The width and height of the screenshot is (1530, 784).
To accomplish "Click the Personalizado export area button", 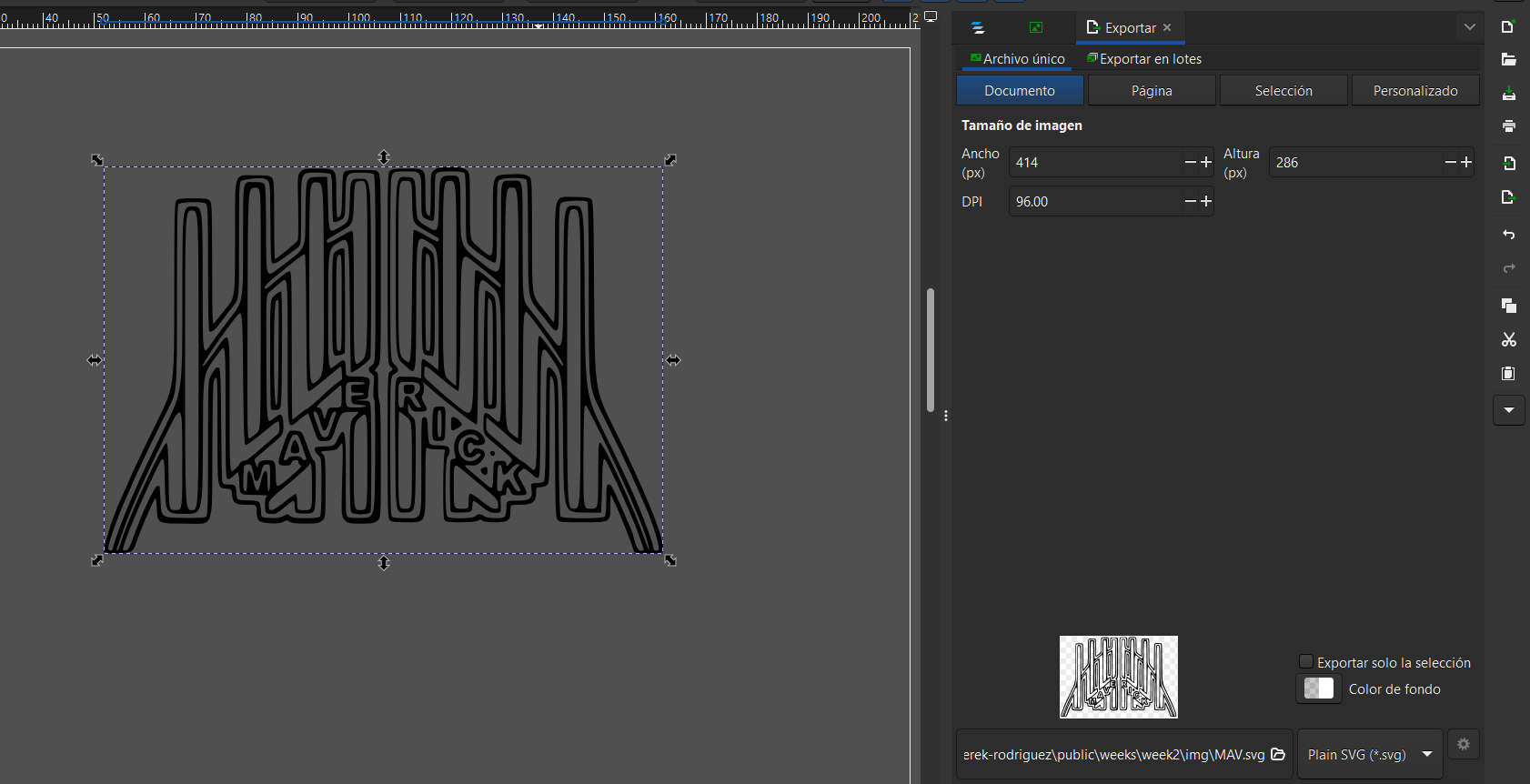I will (x=1414, y=91).
